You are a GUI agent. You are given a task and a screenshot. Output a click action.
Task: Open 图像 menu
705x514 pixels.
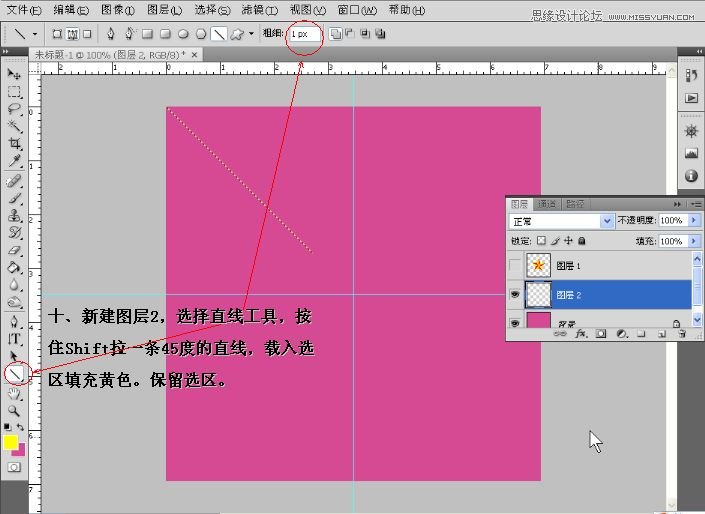pyautogui.click(x=118, y=10)
